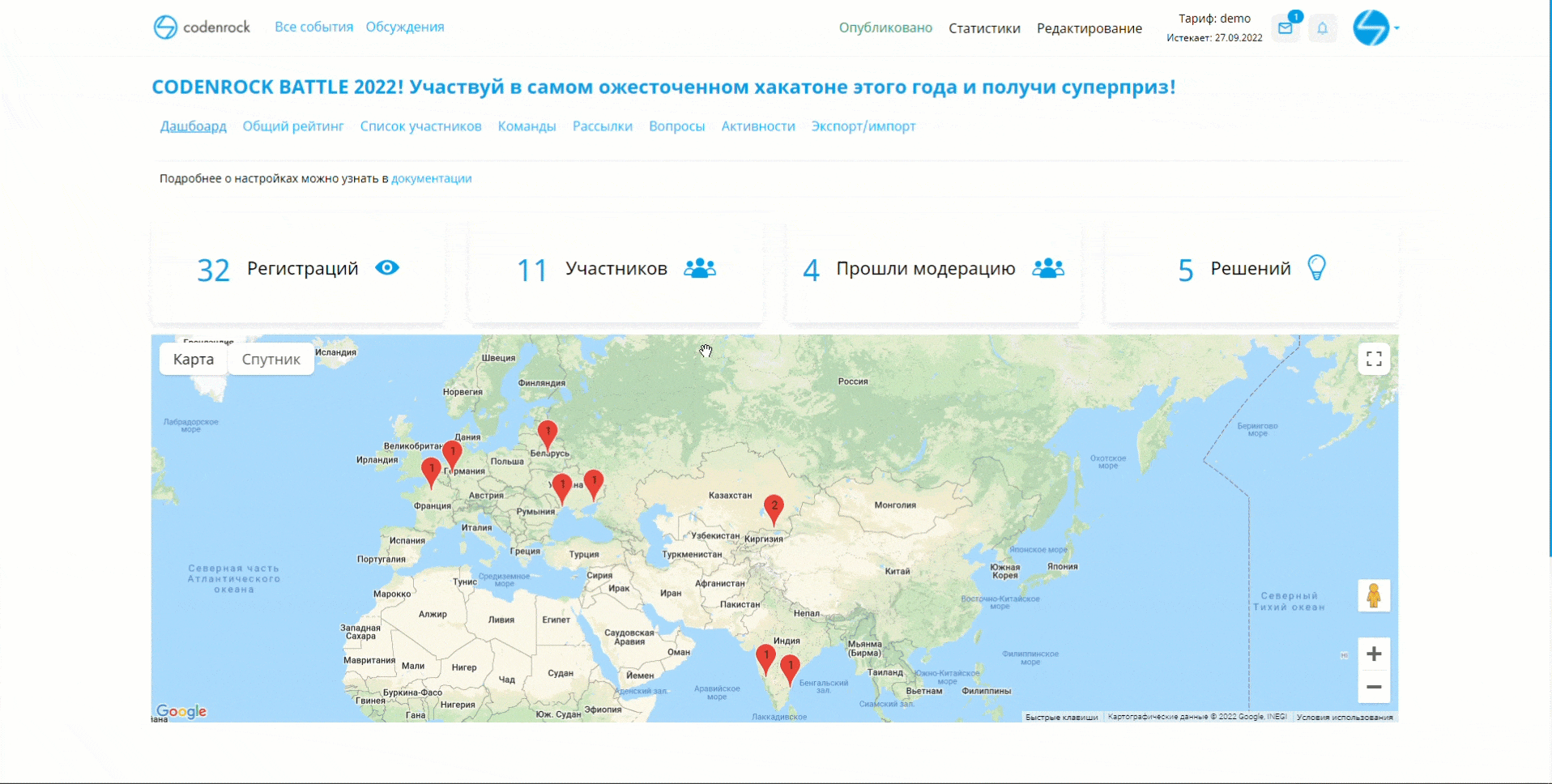Click the Street View pegman icon
Viewport: 1552px width, 784px height.
(x=1374, y=596)
